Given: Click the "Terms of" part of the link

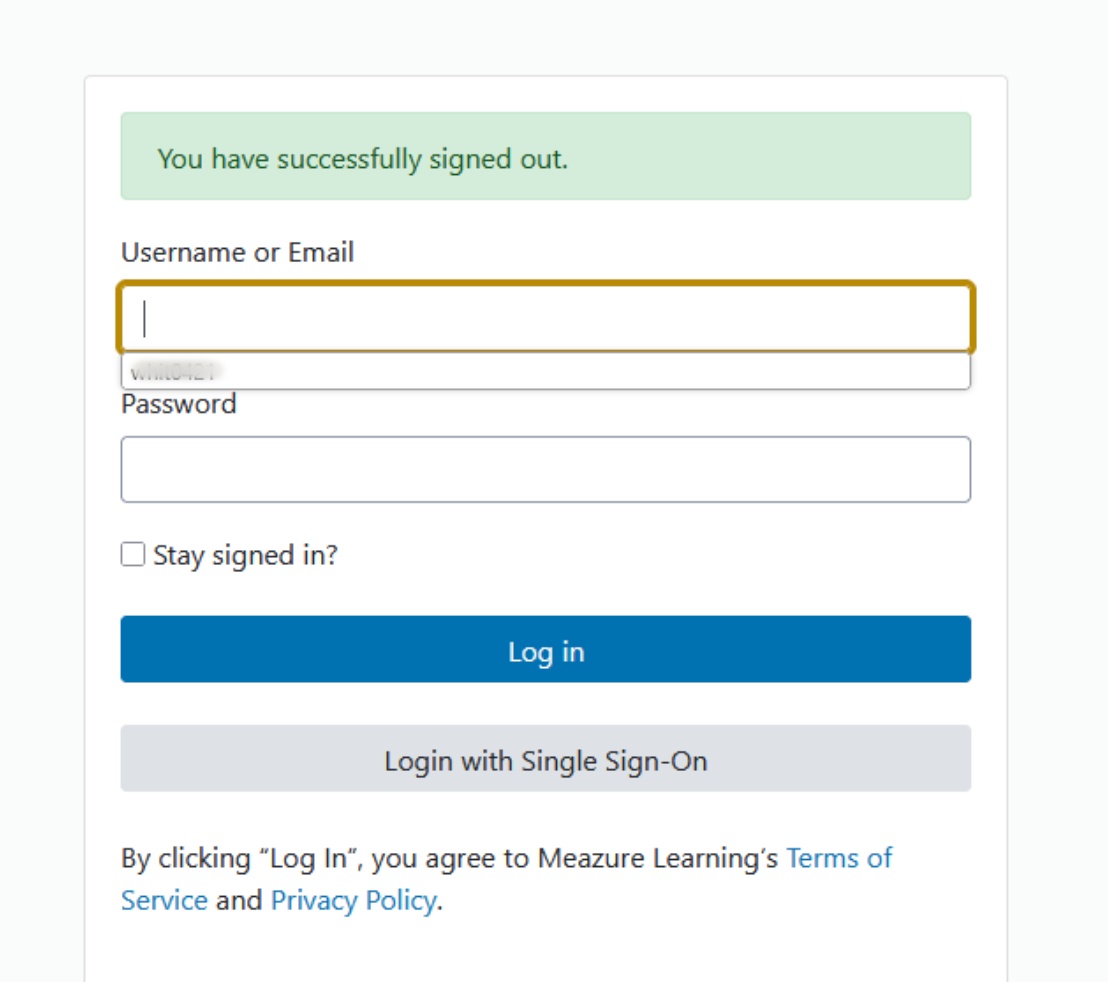Looking at the screenshot, I should (838, 858).
